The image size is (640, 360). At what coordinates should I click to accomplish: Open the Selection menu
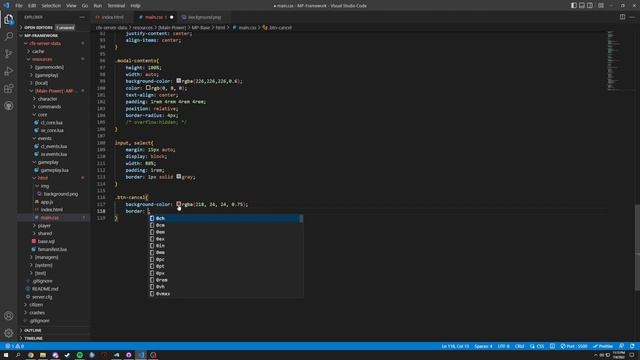click(51, 6)
